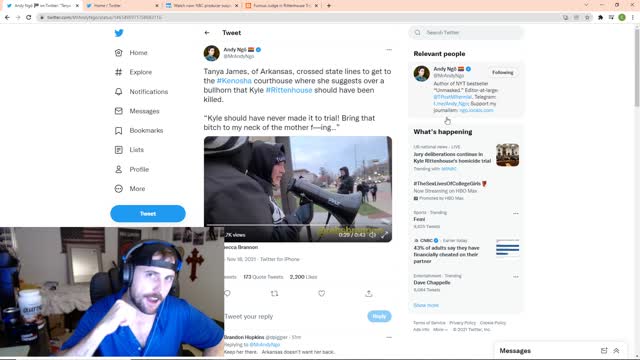The height and width of the screenshot is (360, 640).
Task: Switch to the Rittenhouse judge browser tab
Action: [x=281, y=6]
